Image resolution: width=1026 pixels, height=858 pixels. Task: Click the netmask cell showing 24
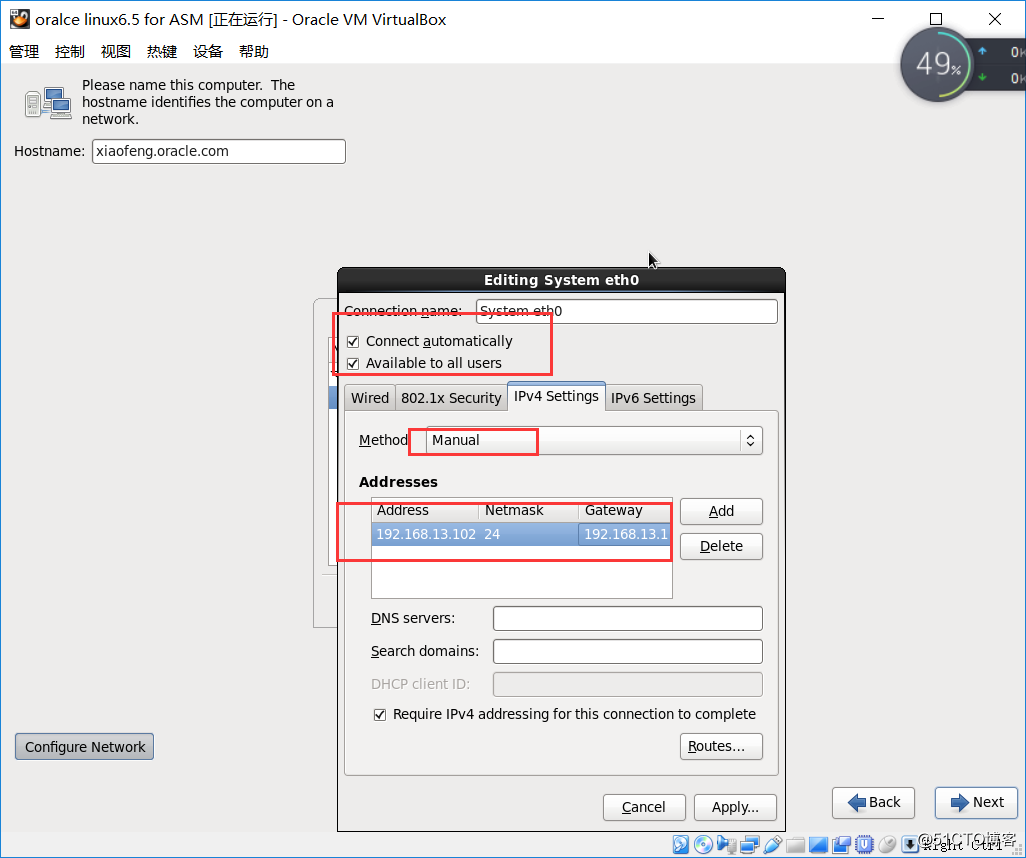529,534
